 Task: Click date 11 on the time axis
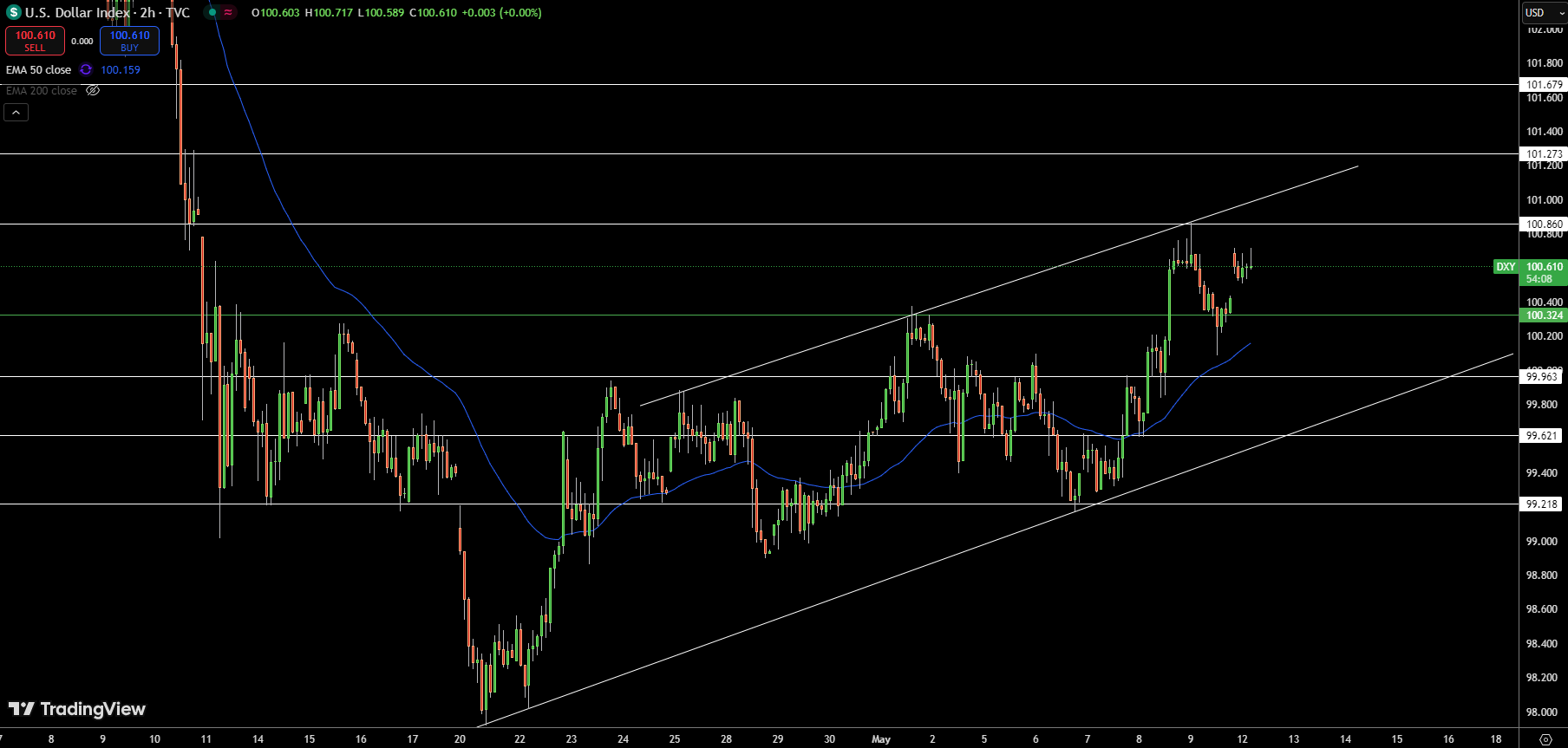pyautogui.click(x=206, y=739)
